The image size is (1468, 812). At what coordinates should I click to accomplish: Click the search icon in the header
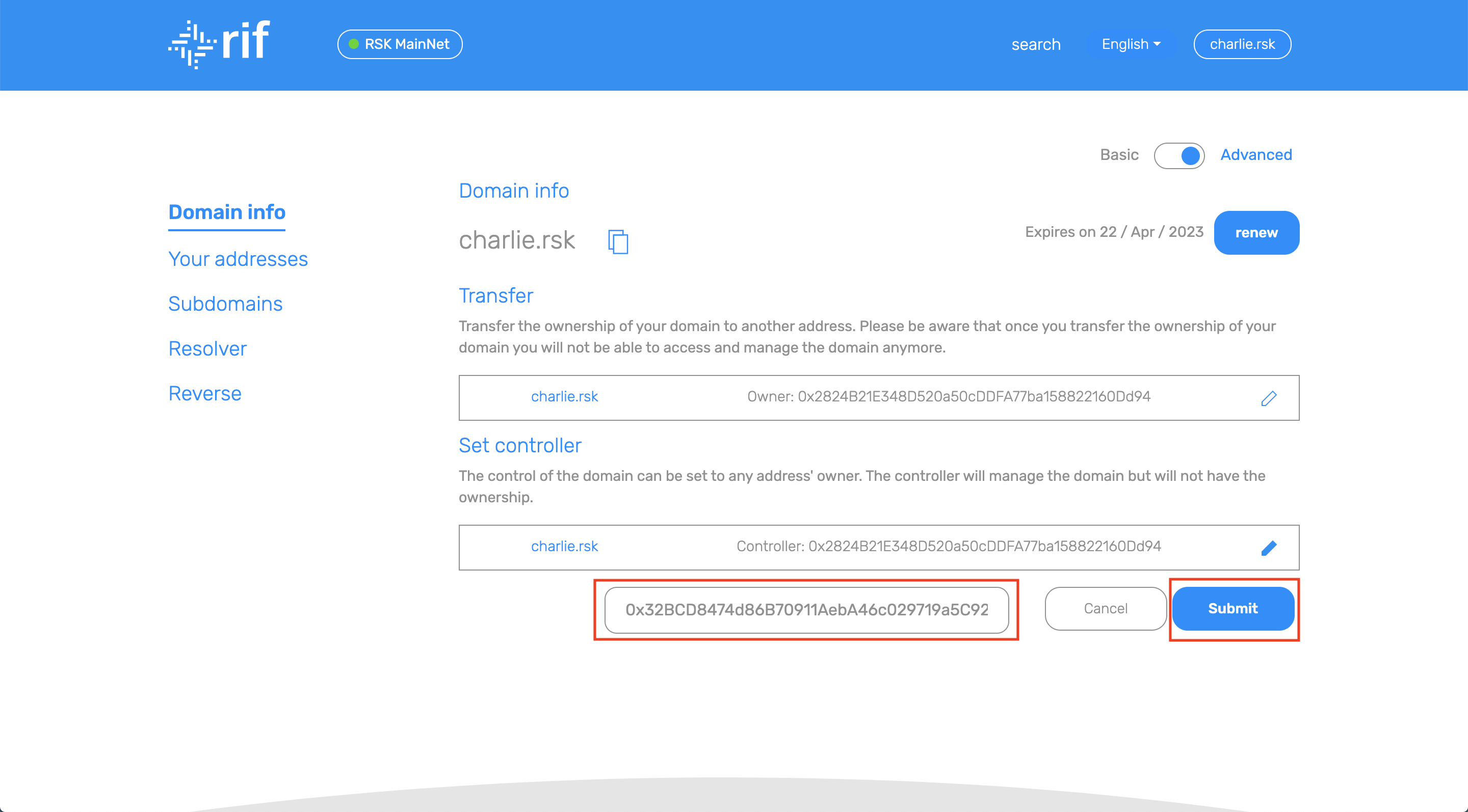click(x=1036, y=44)
